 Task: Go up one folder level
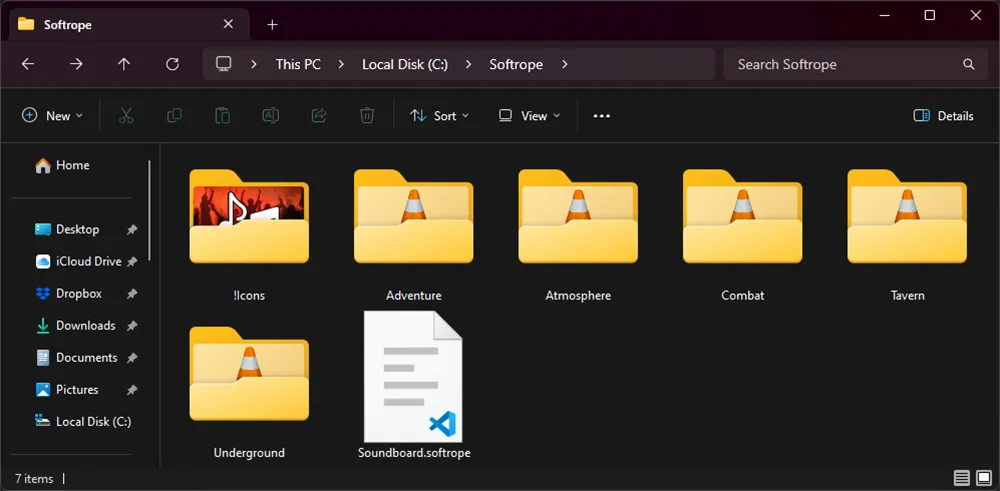pyautogui.click(x=124, y=64)
